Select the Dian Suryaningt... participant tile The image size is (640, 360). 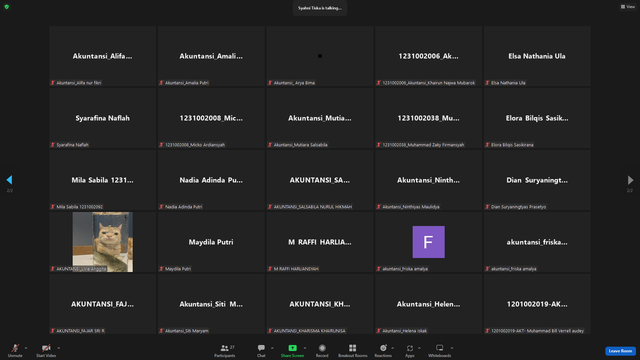[537, 180]
